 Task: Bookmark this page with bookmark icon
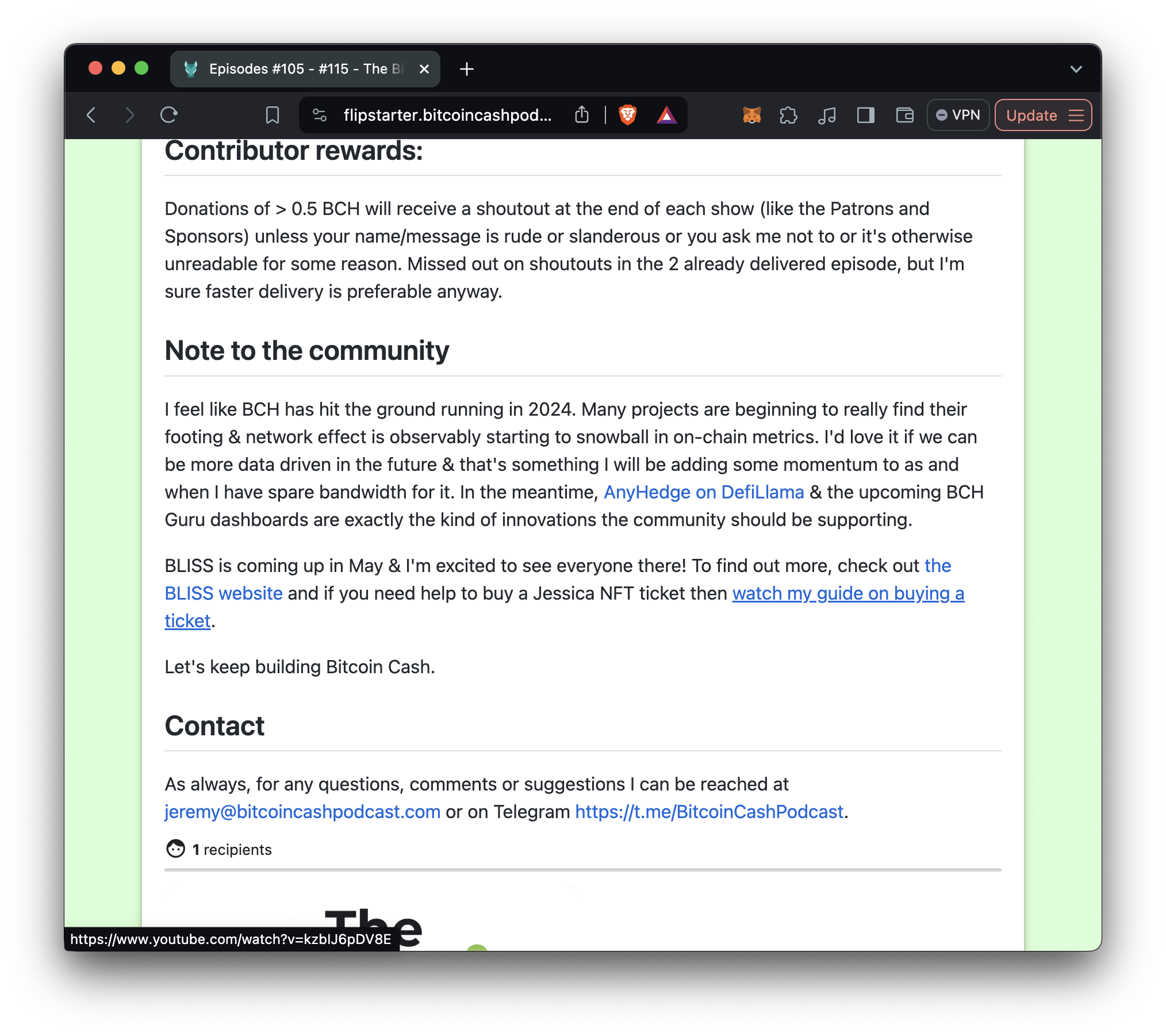click(x=273, y=115)
